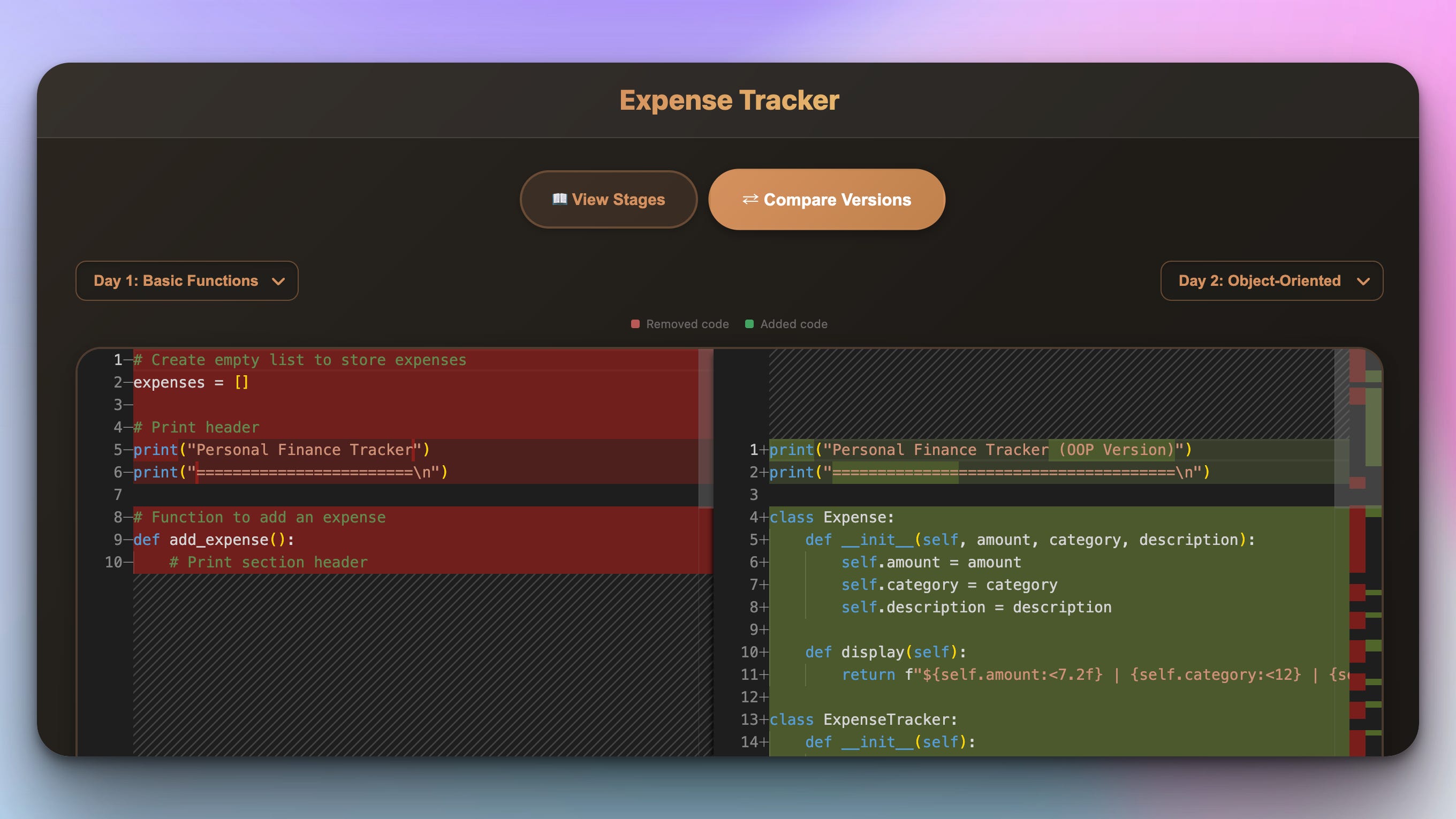The width and height of the screenshot is (1456, 819).
Task: Click the book icon in View Stages
Action: 559,199
